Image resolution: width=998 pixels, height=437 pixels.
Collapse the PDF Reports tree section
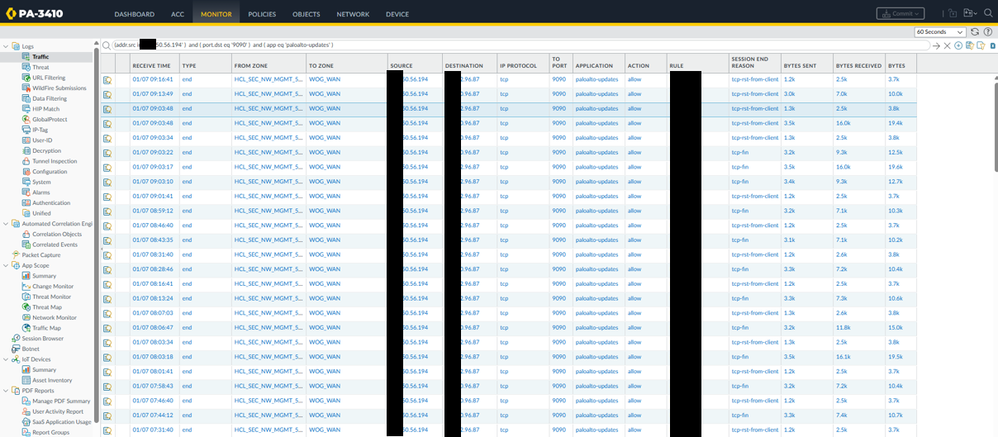(5, 390)
